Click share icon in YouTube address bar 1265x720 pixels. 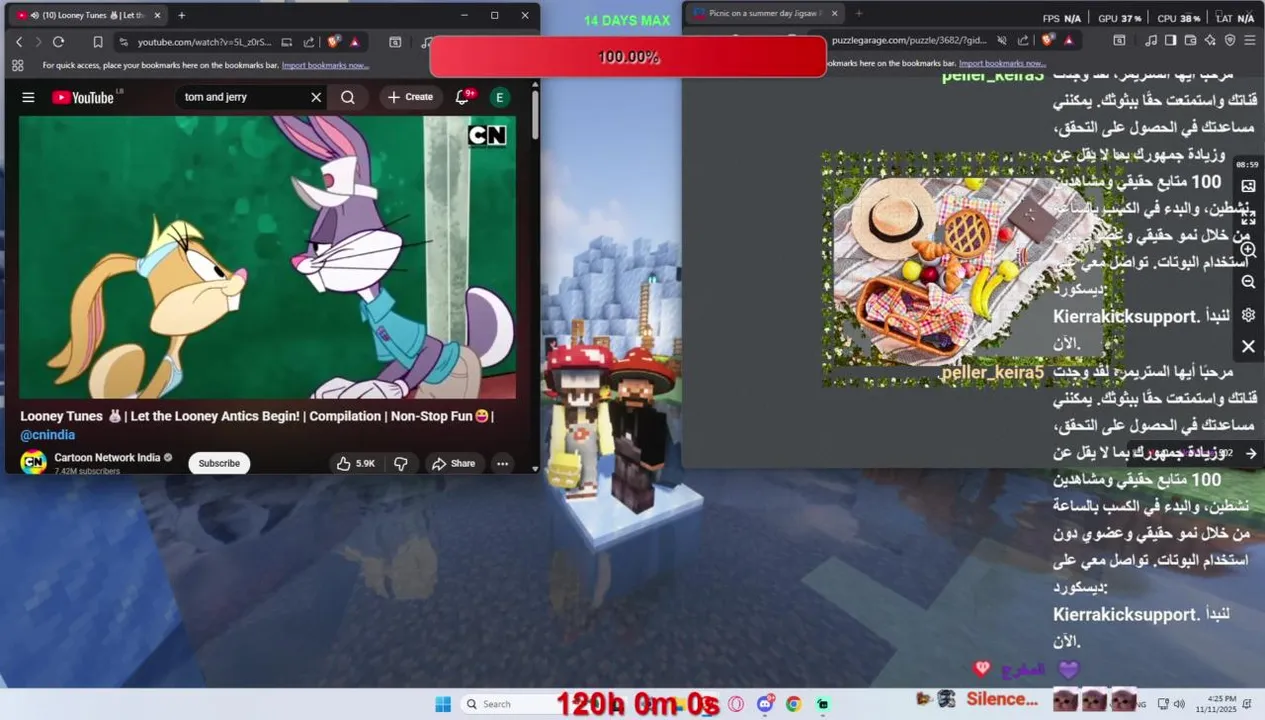(x=309, y=42)
